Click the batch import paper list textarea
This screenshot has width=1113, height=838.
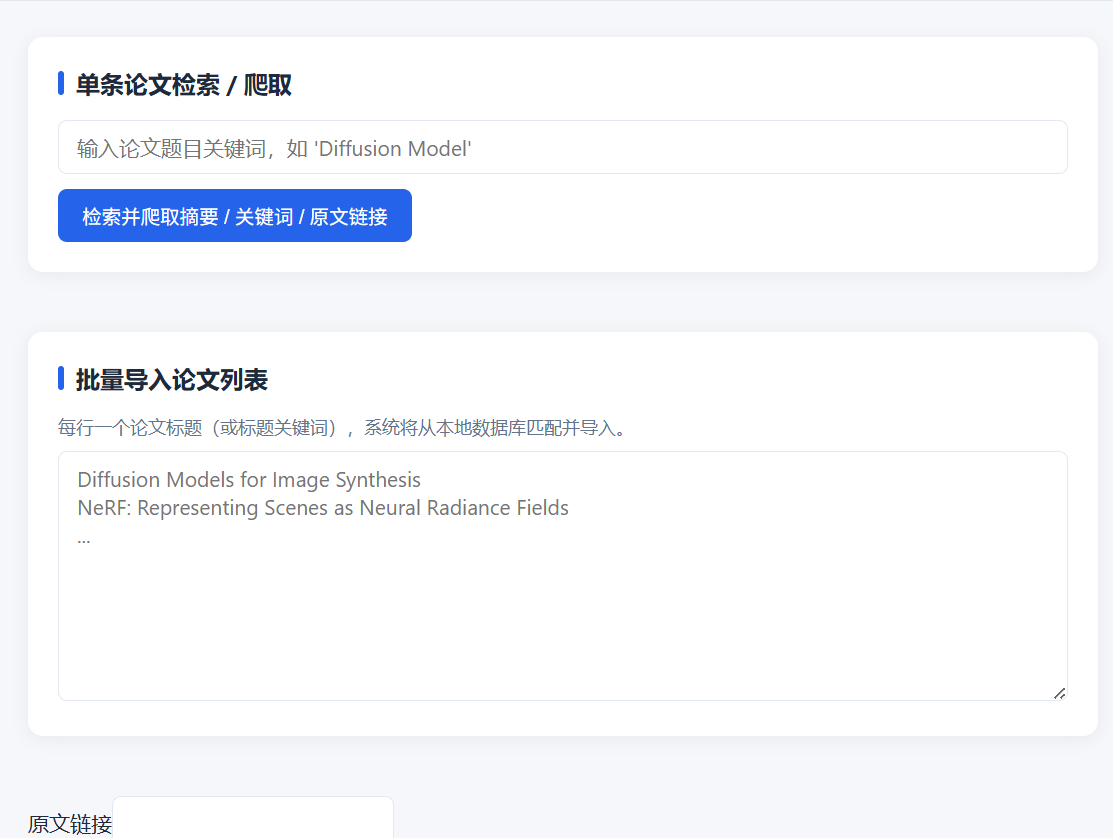562,576
